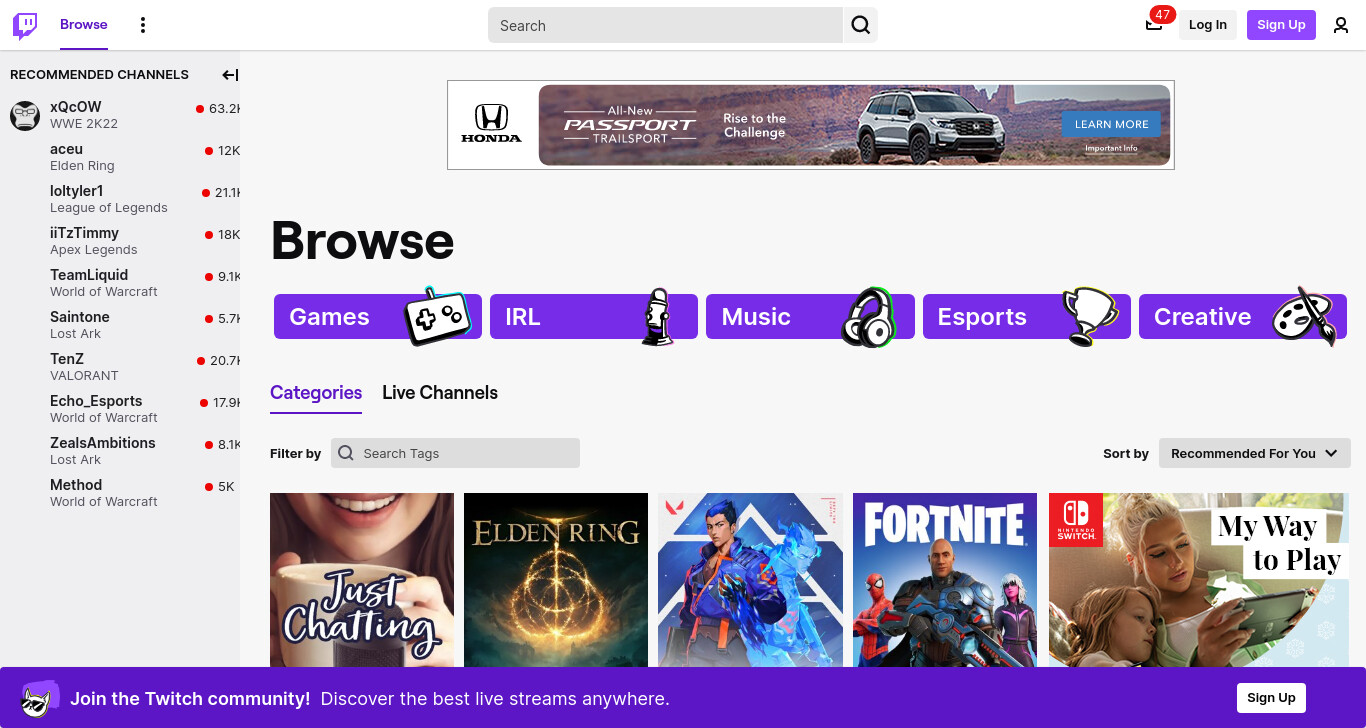Switch to the Live Channels tab
Image resolution: width=1366 pixels, height=728 pixels.
[x=440, y=393]
